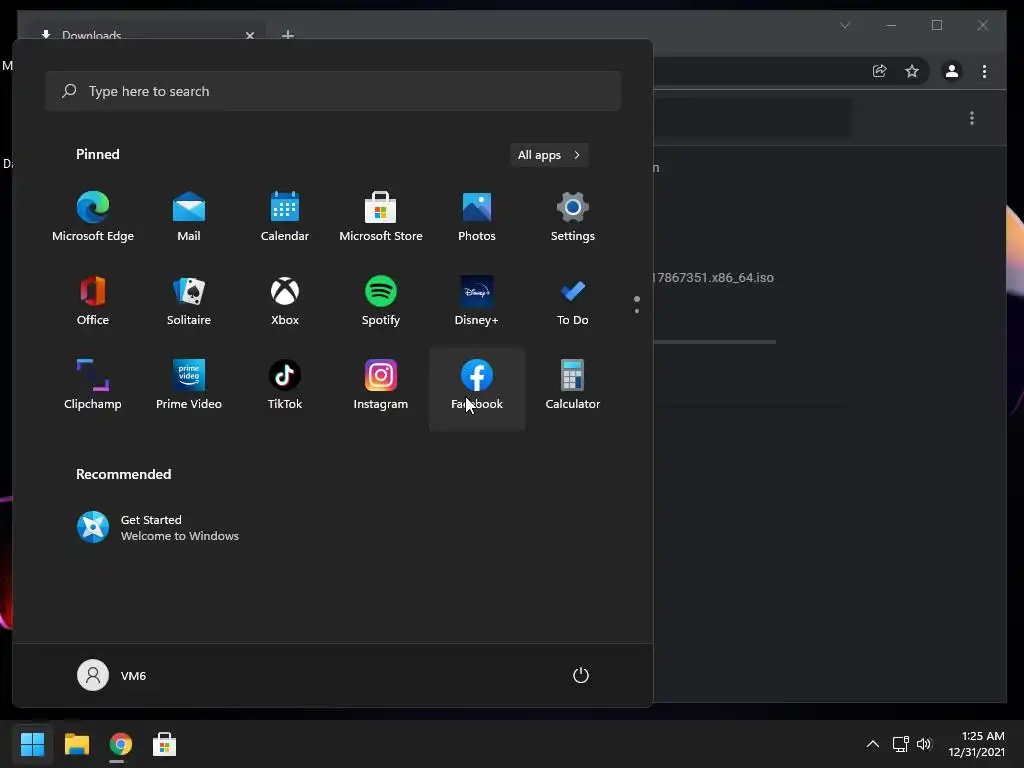Open the Solitaire game

tap(189, 301)
